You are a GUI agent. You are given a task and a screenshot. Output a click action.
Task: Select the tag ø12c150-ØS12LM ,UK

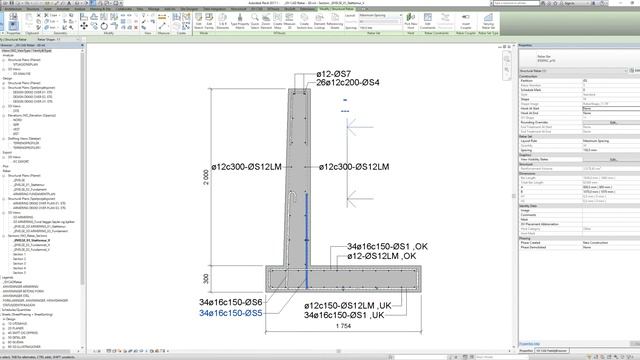348,306
